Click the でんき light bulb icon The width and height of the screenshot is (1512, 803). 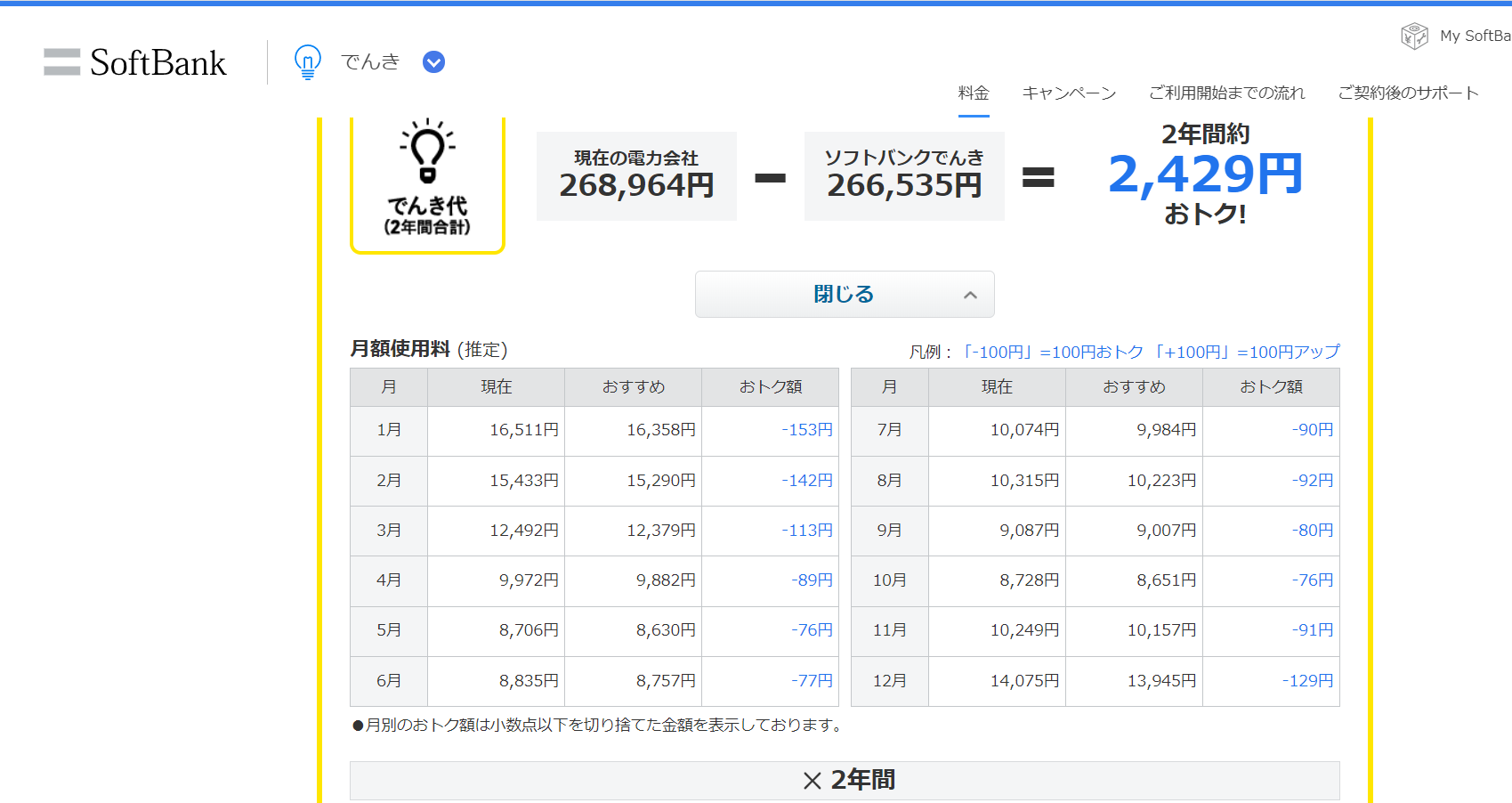pos(307,62)
